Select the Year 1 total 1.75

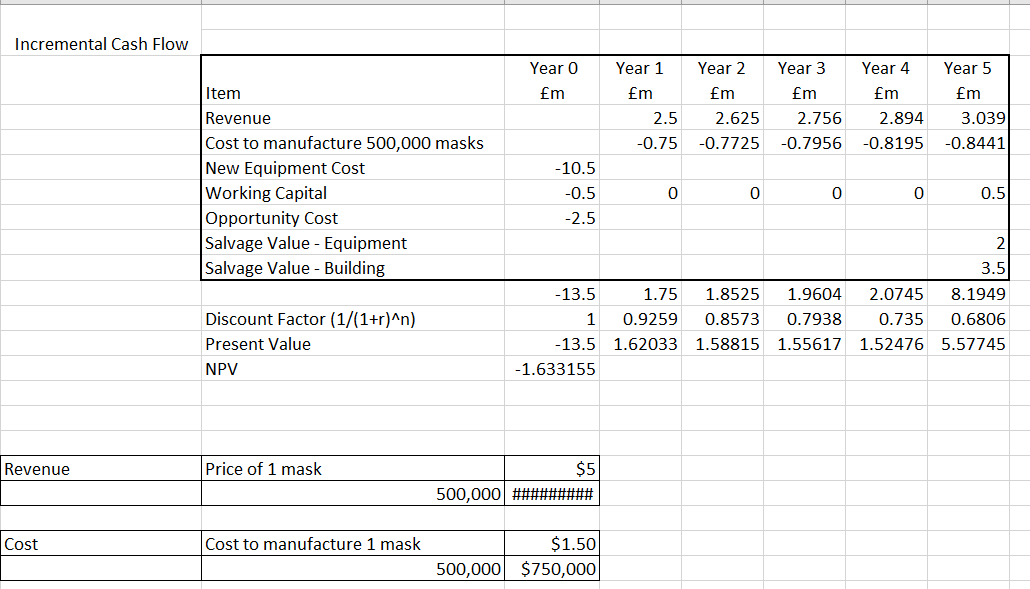pyautogui.click(x=640, y=294)
